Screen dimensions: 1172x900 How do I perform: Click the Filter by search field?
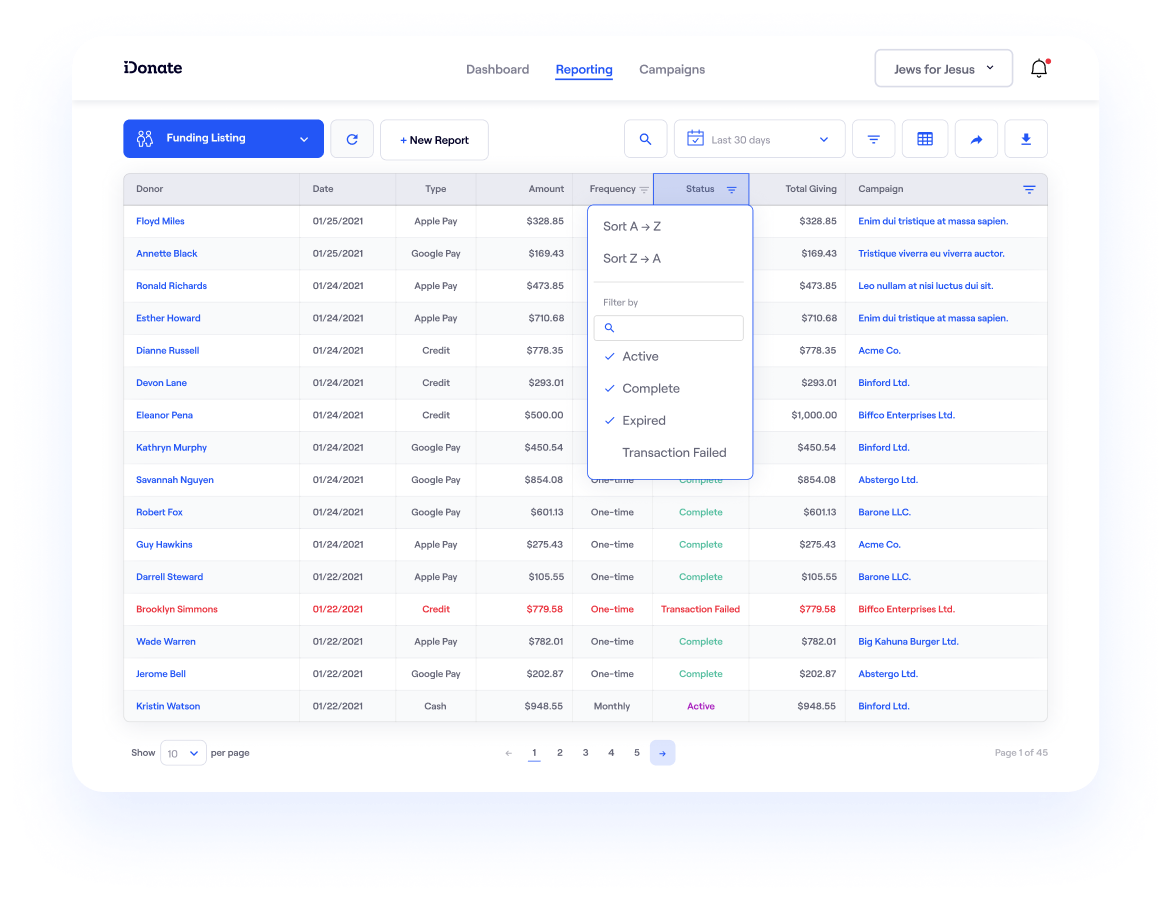pyautogui.click(x=669, y=327)
